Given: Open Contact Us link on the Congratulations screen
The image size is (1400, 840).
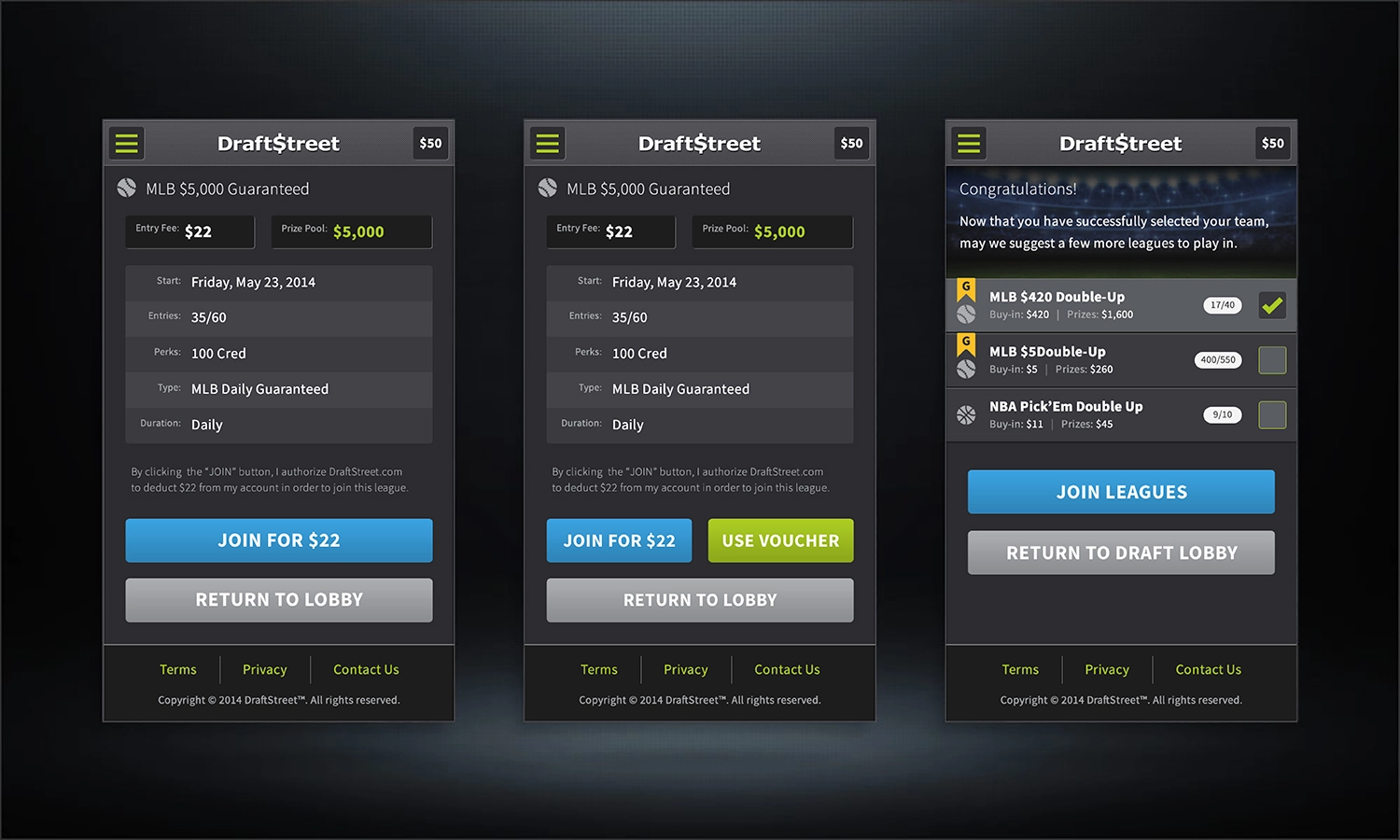Looking at the screenshot, I should [x=1208, y=669].
